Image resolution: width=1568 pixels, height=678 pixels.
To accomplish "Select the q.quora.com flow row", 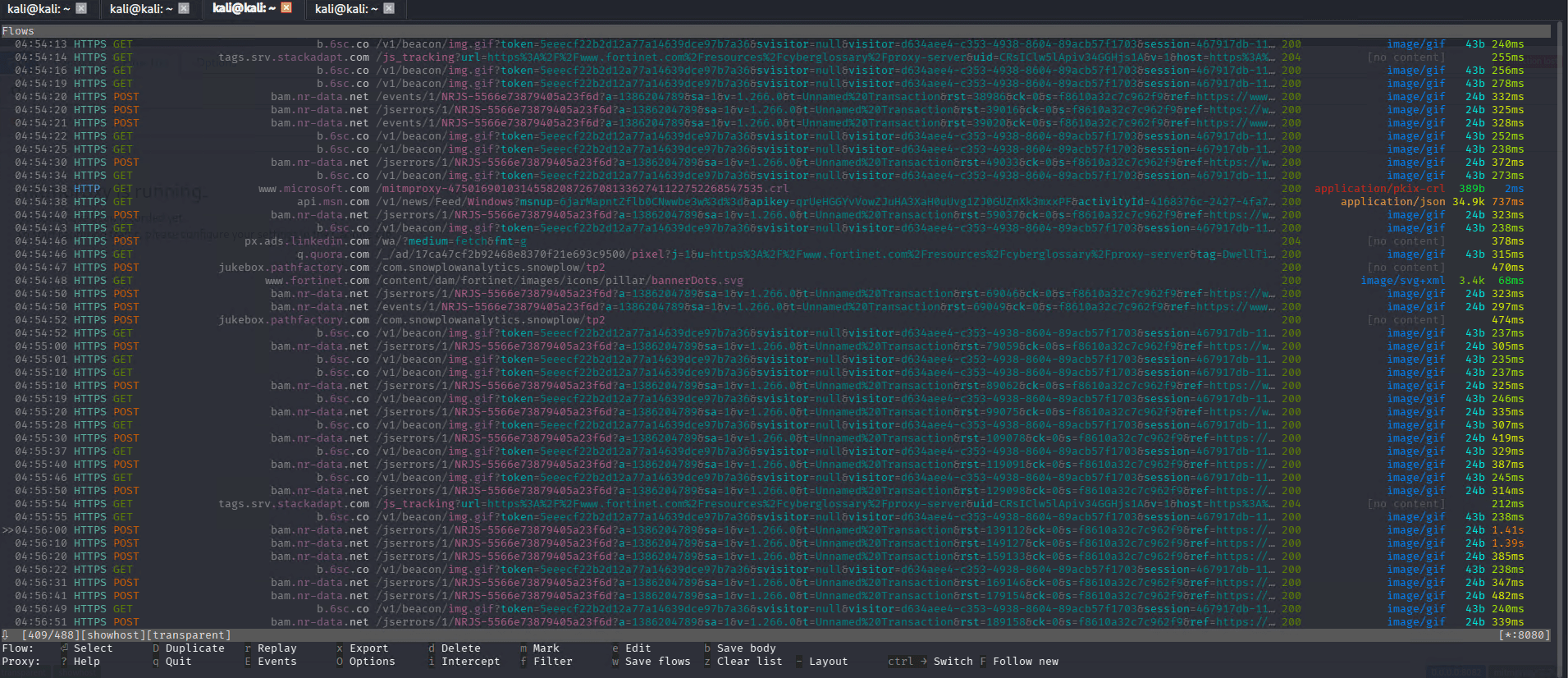I will click(x=775, y=254).
